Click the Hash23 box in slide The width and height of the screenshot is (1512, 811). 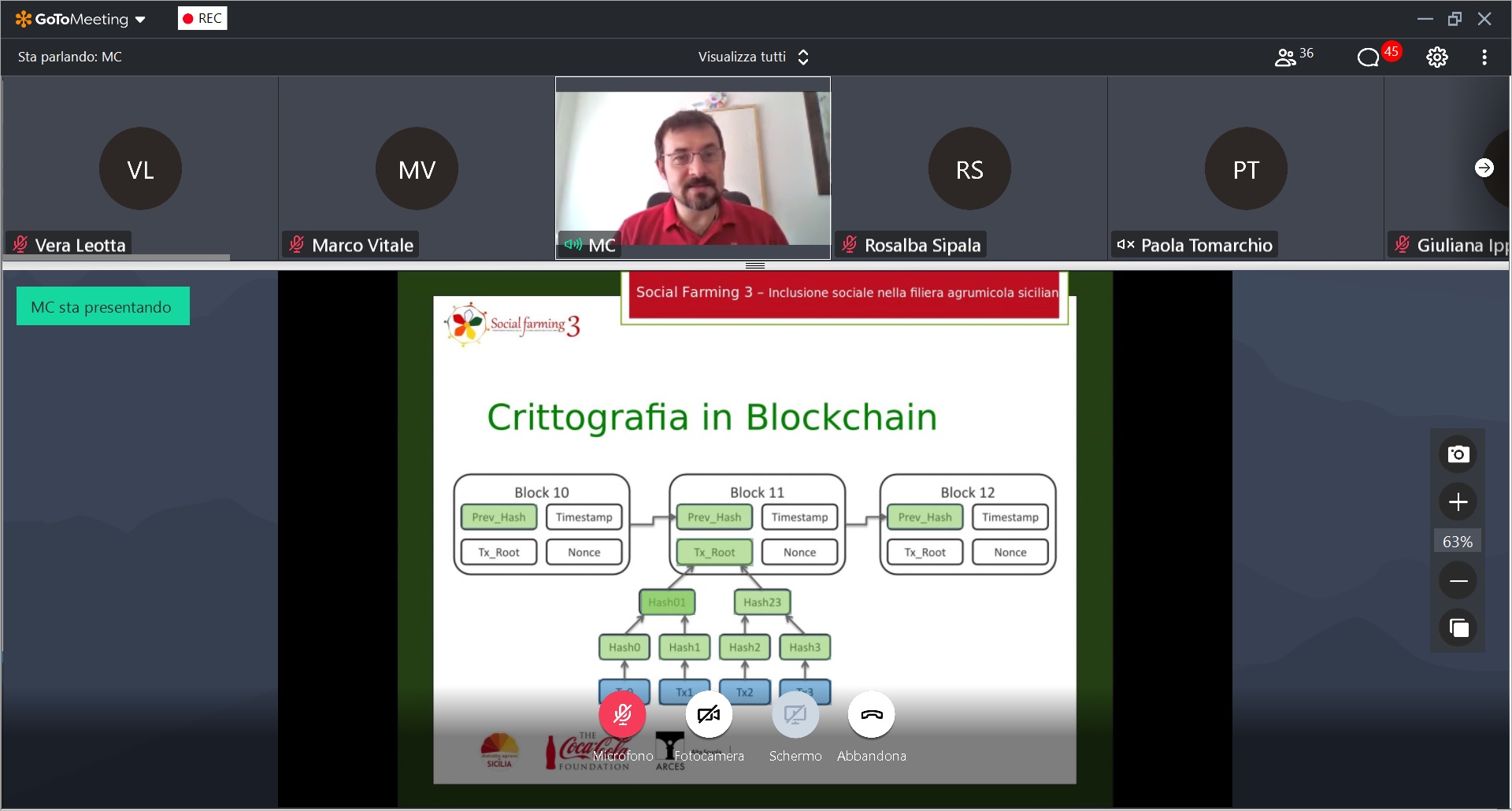762,602
